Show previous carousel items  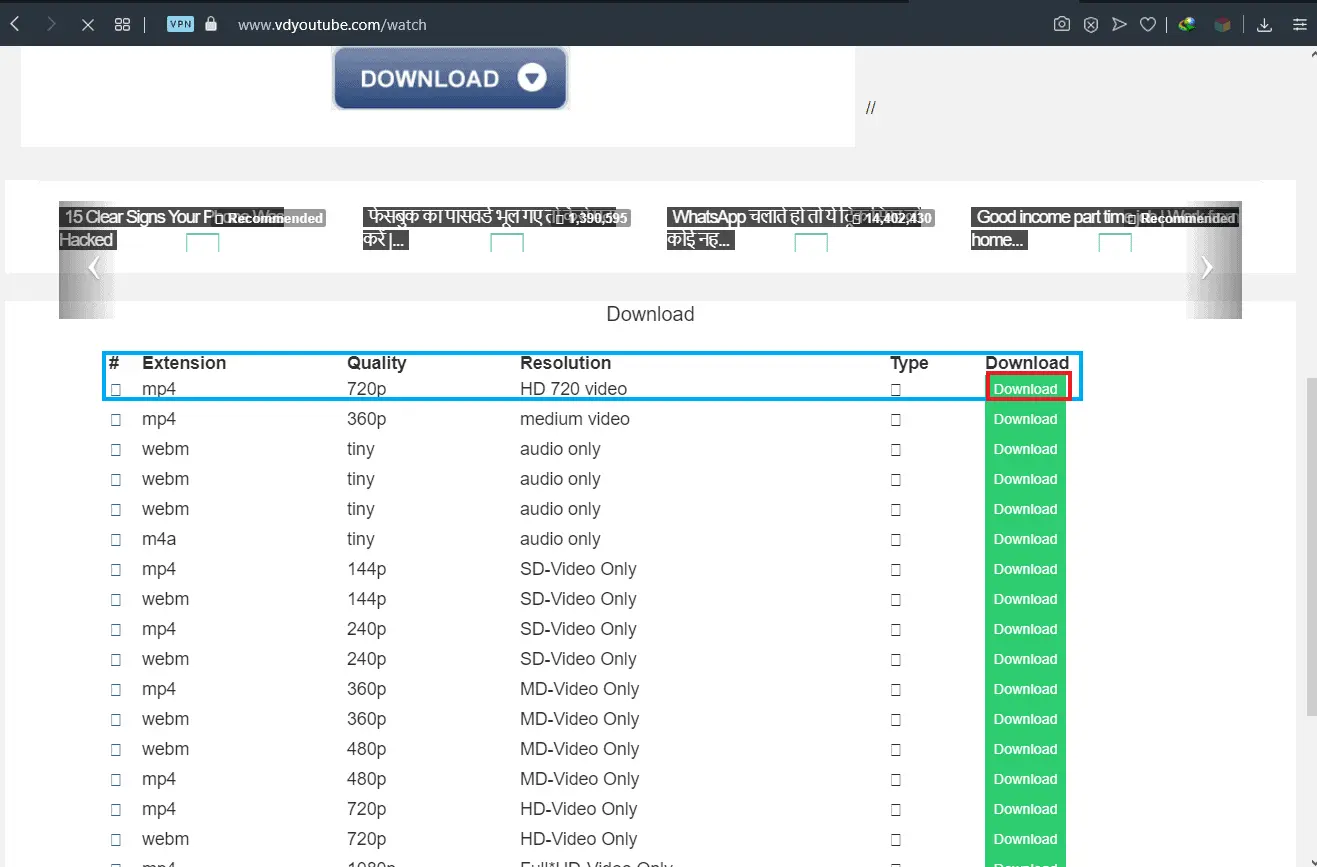point(94,267)
